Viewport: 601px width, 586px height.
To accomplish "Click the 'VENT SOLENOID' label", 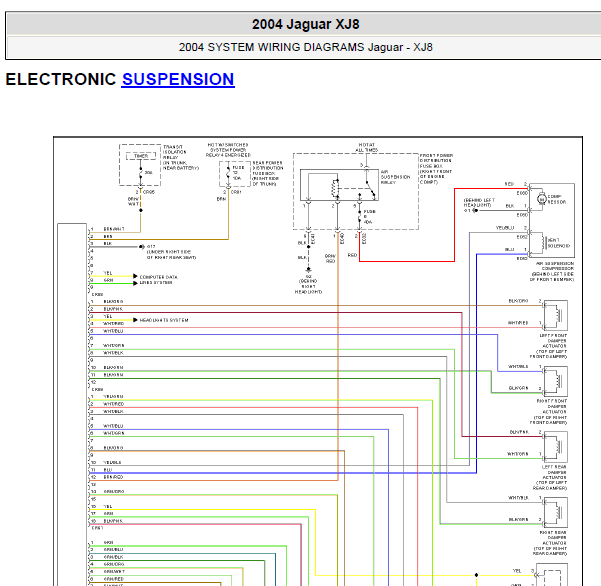I will 558,243.
